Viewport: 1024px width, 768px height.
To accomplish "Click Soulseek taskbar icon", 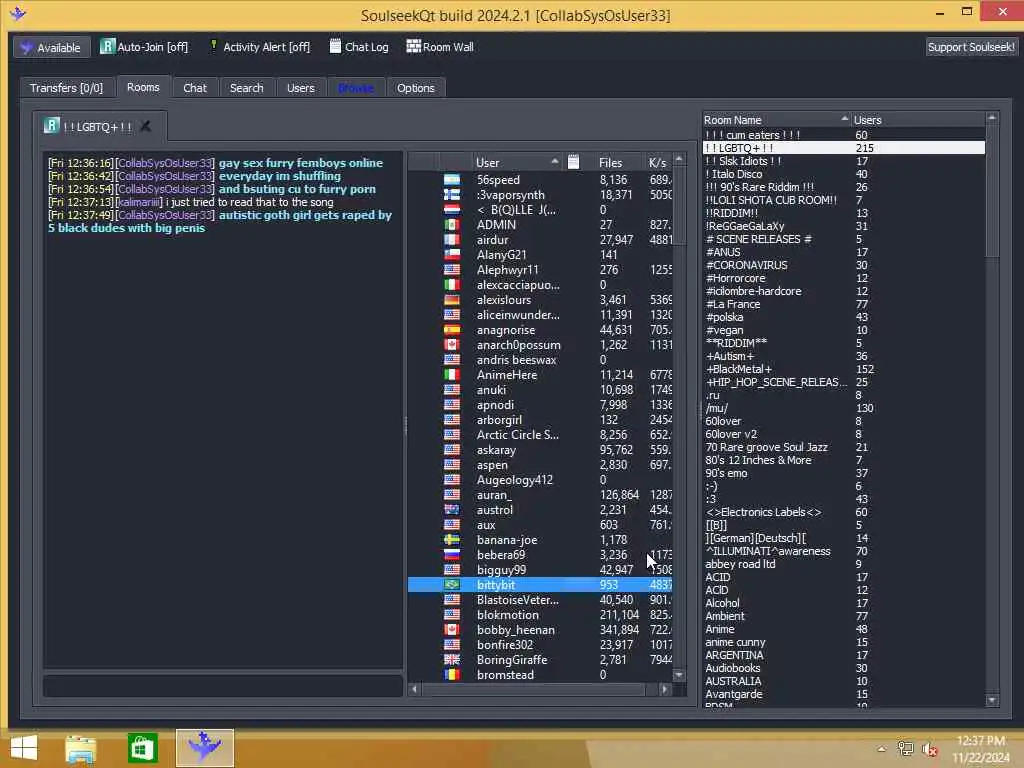I will [x=204, y=748].
